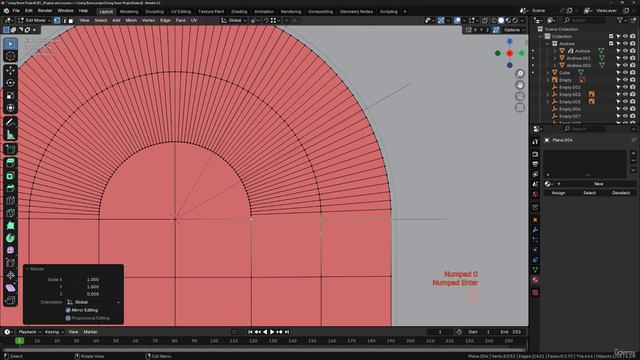Disable render camera for Empty.006
640x360 pixels.
[x=633, y=109]
